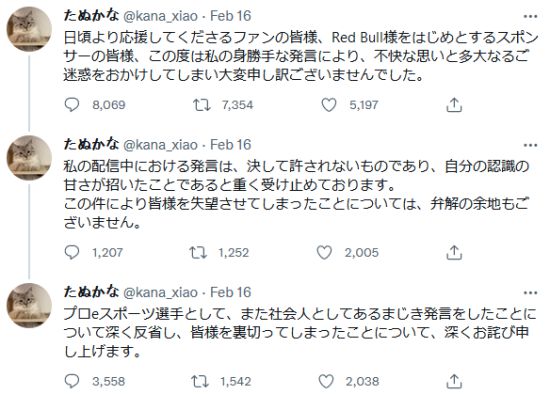Open the more options menu on first tweet
The height and width of the screenshot is (394, 550).
[530, 16]
